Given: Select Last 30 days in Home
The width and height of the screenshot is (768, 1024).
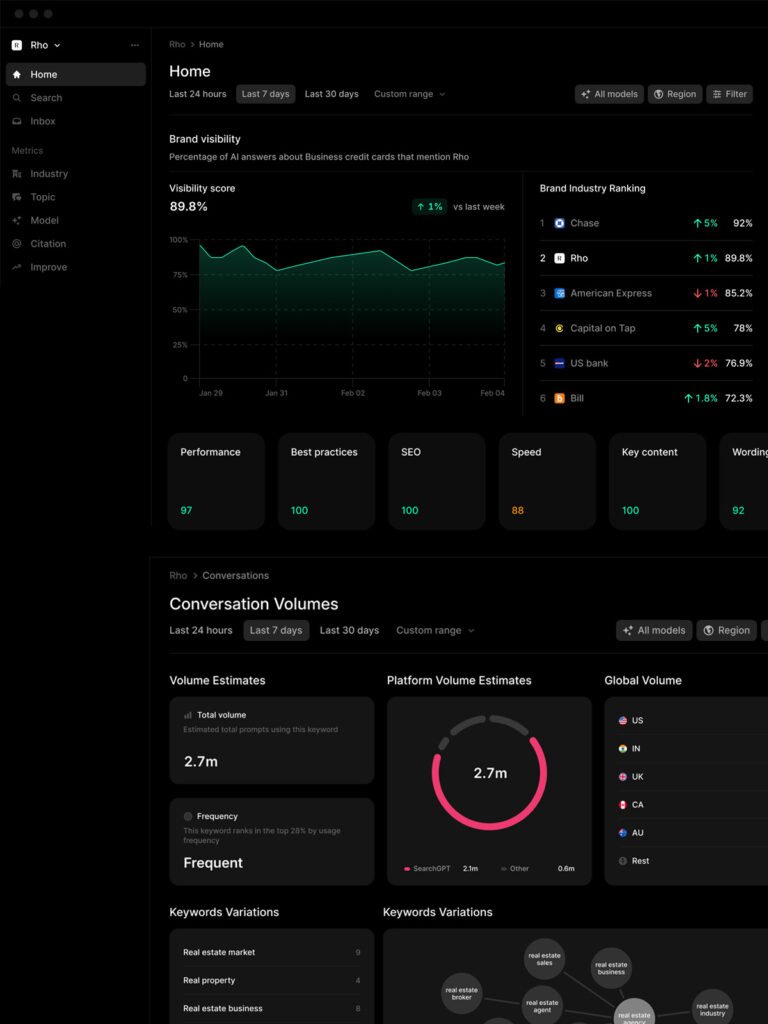Looking at the screenshot, I should [x=331, y=94].
